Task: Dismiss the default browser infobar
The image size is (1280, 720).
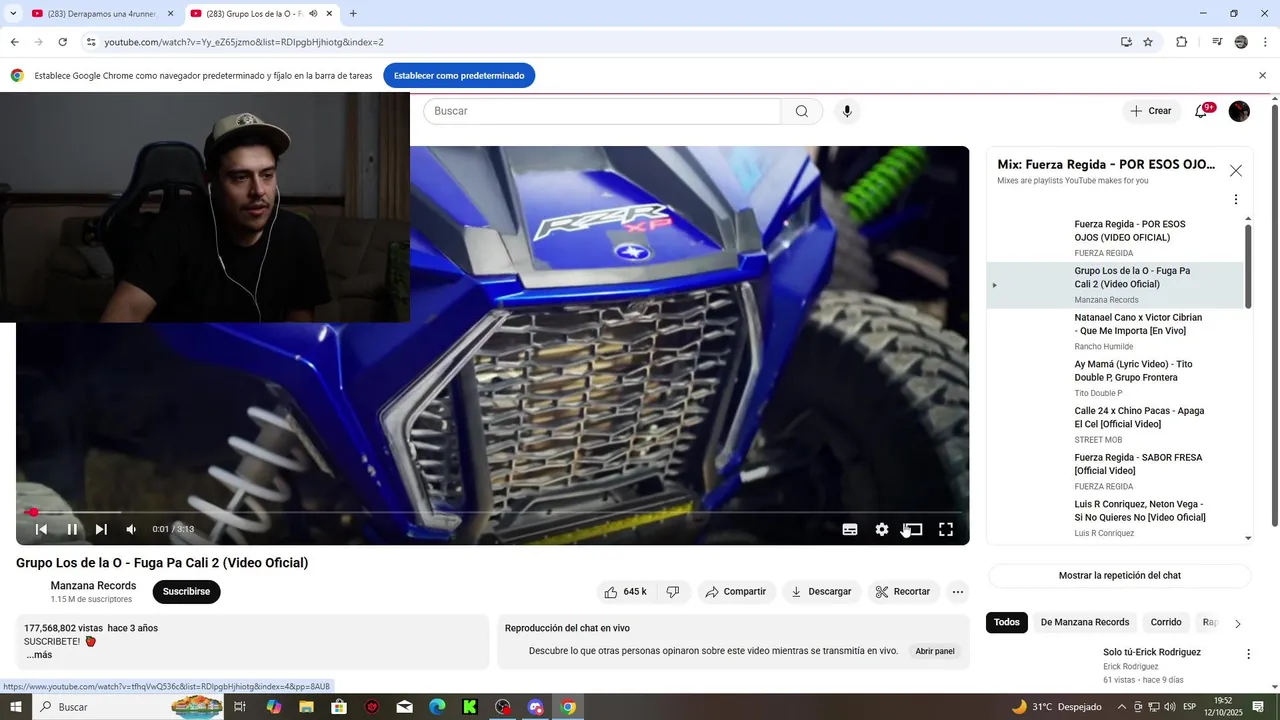Action: (x=1262, y=75)
